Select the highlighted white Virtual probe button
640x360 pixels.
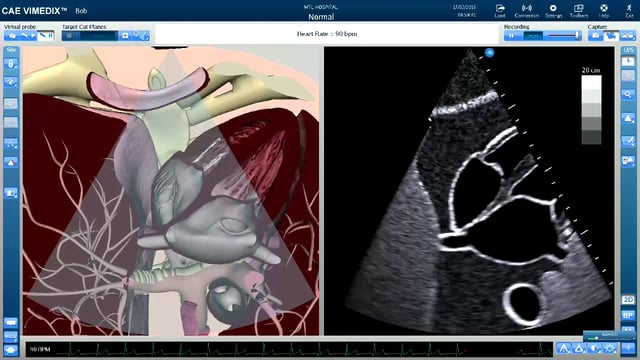[x=46, y=36]
